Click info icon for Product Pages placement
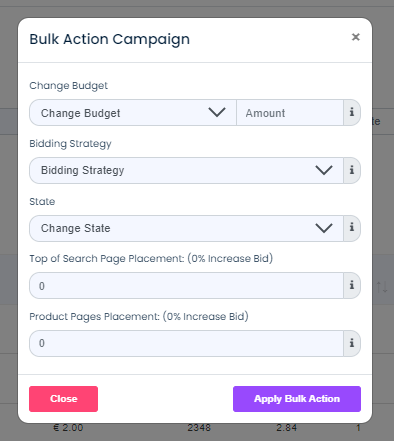The width and height of the screenshot is (394, 441). [x=352, y=343]
